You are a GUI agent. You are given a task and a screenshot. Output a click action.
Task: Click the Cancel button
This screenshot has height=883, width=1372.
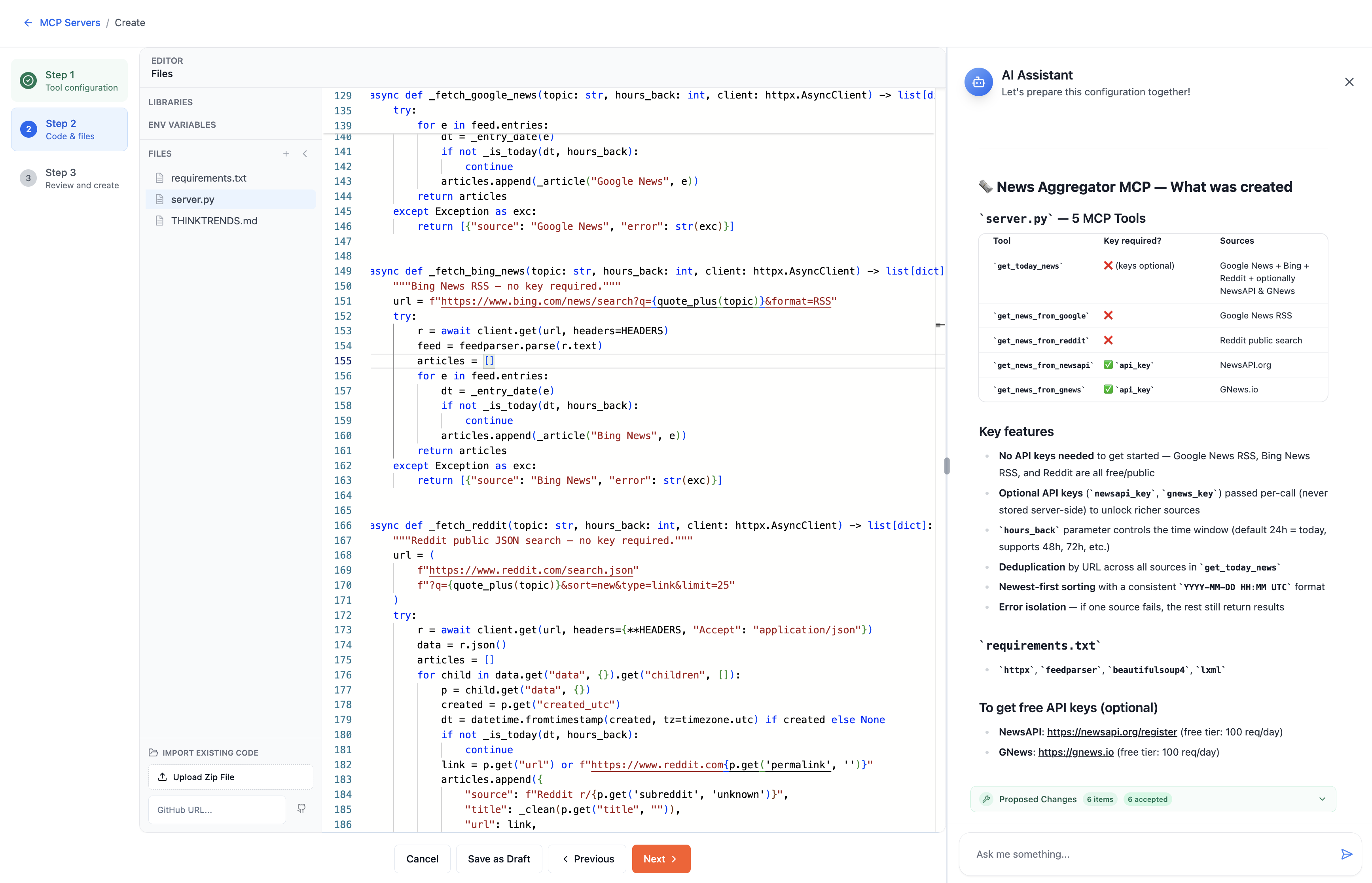[422, 859]
